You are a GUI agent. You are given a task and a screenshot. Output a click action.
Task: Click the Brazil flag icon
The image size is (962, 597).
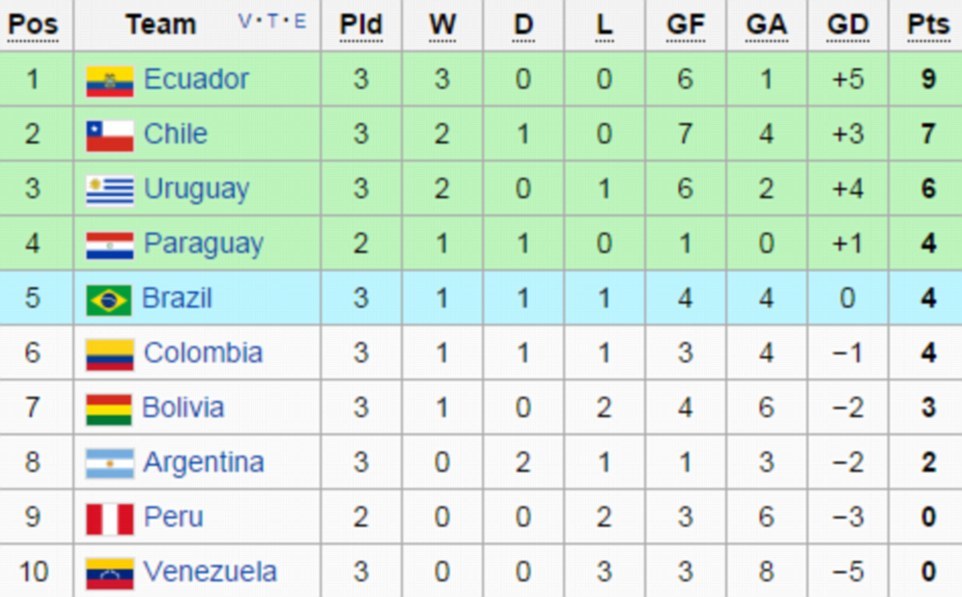point(108,300)
